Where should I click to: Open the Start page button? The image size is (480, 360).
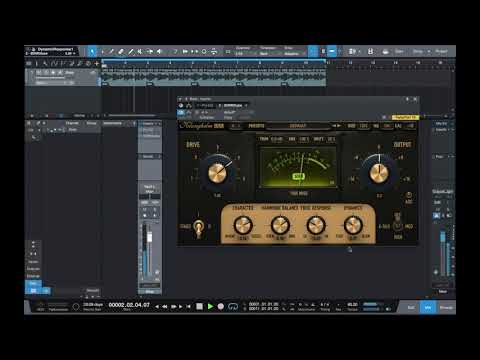[x=399, y=51]
